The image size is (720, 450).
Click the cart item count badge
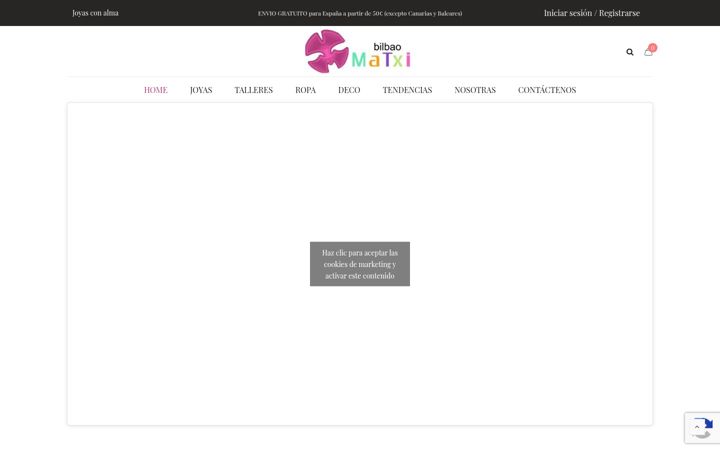point(652,48)
